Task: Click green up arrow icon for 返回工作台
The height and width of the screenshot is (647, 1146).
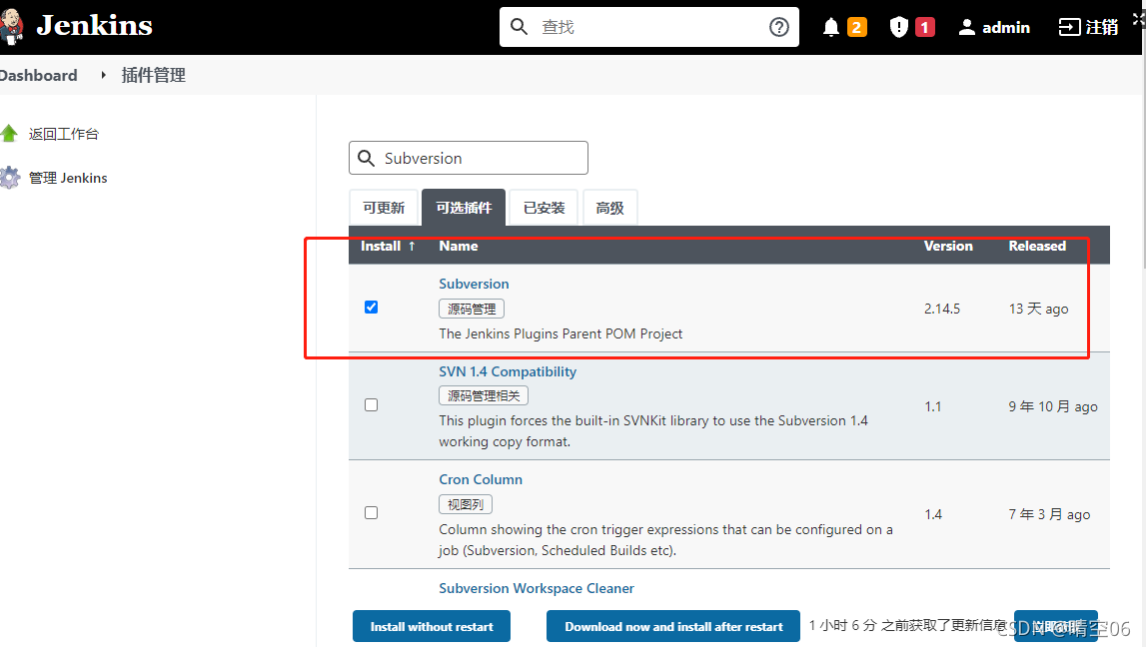Action: point(10,134)
